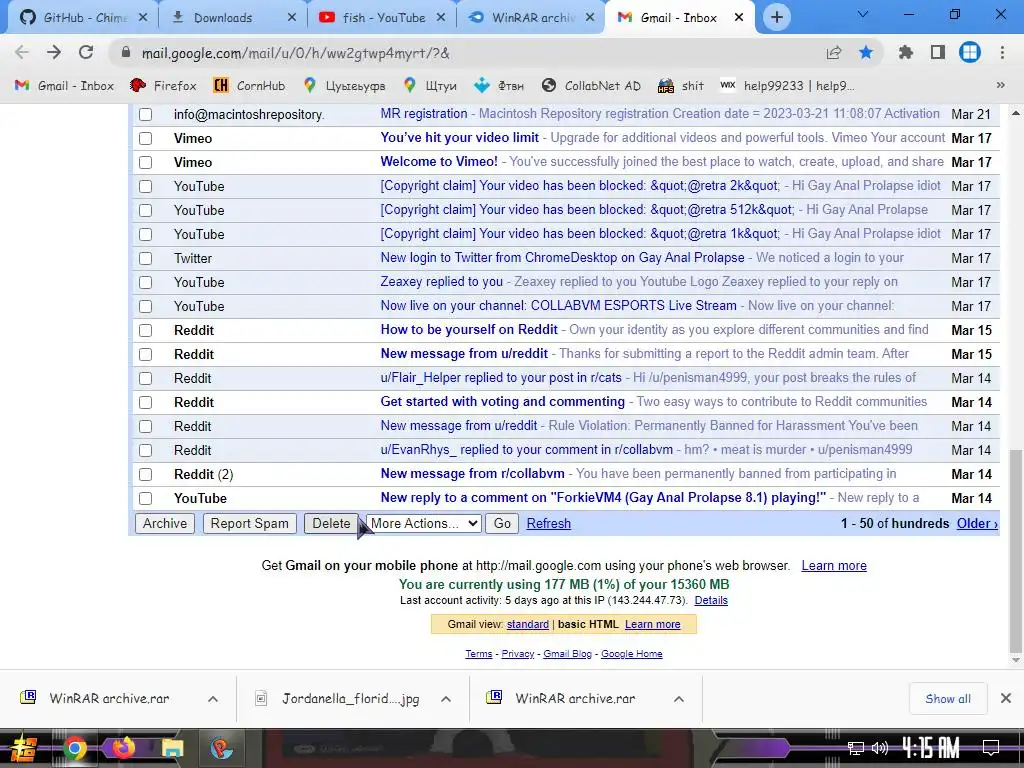Expand last WinRAR archive.rar download options
Screen dimensions: 1024x768
679,699
